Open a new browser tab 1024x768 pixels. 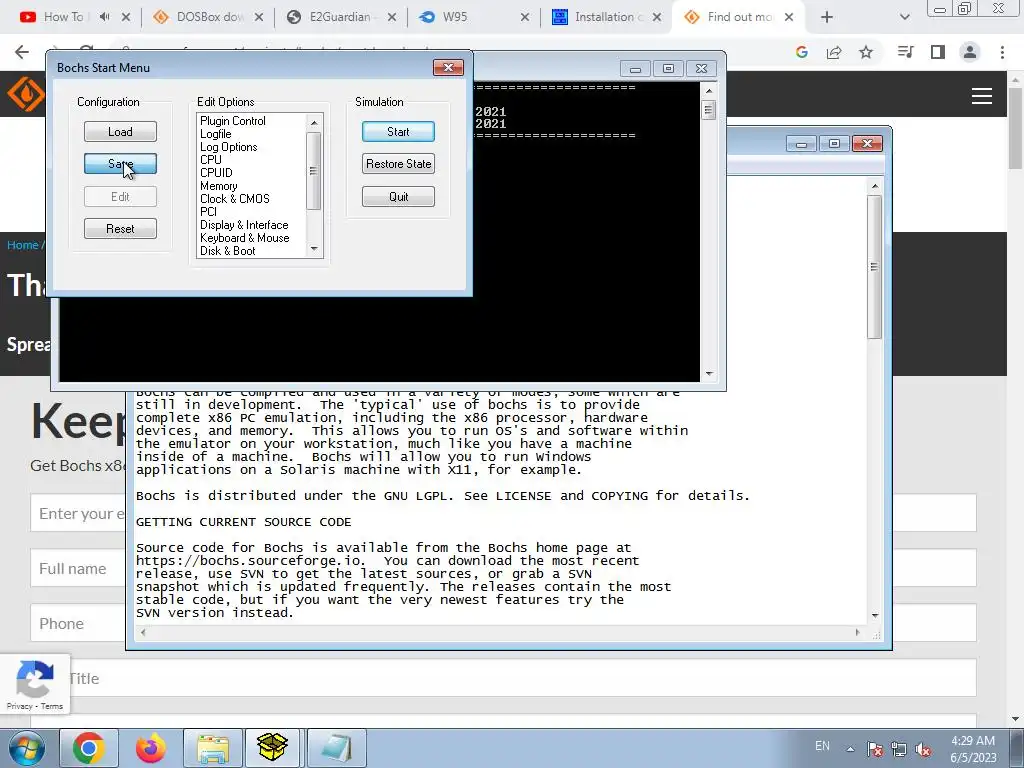[x=827, y=17]
